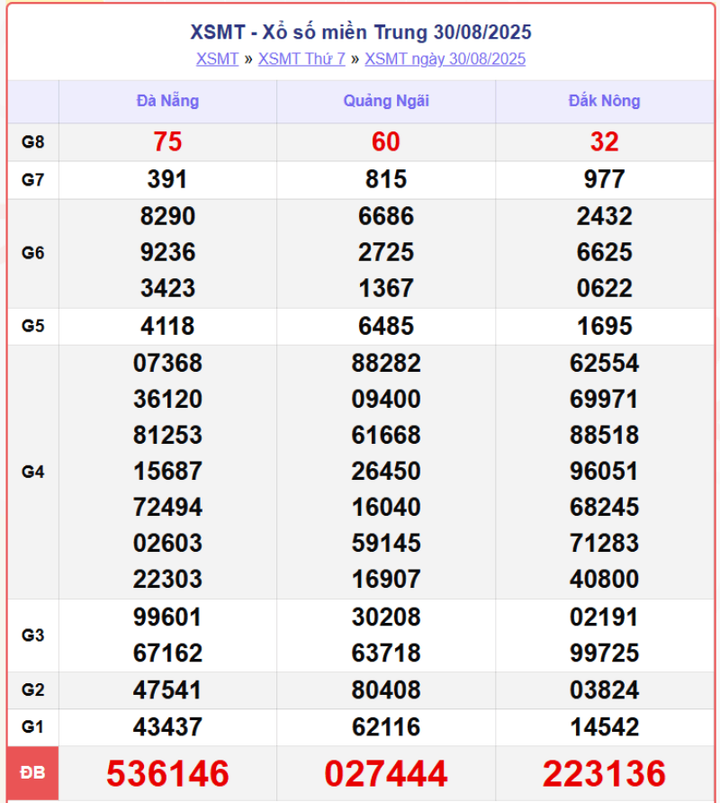720x803 pixels.
Task: Click the Quảng Ngãi column header
Action: point(385,101)
